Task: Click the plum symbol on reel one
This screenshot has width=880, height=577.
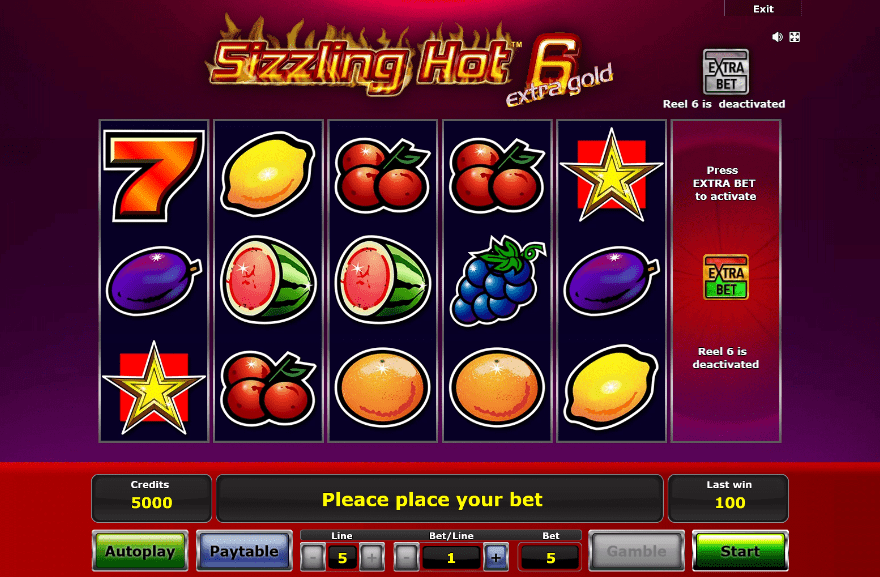Action: click(x=154, y=281)
